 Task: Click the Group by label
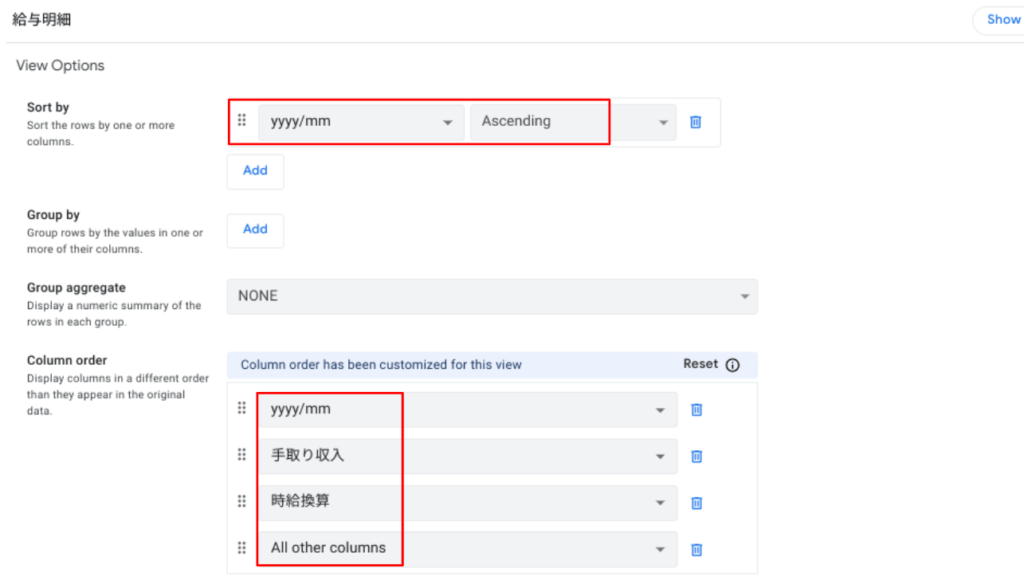tap(53, 214)
